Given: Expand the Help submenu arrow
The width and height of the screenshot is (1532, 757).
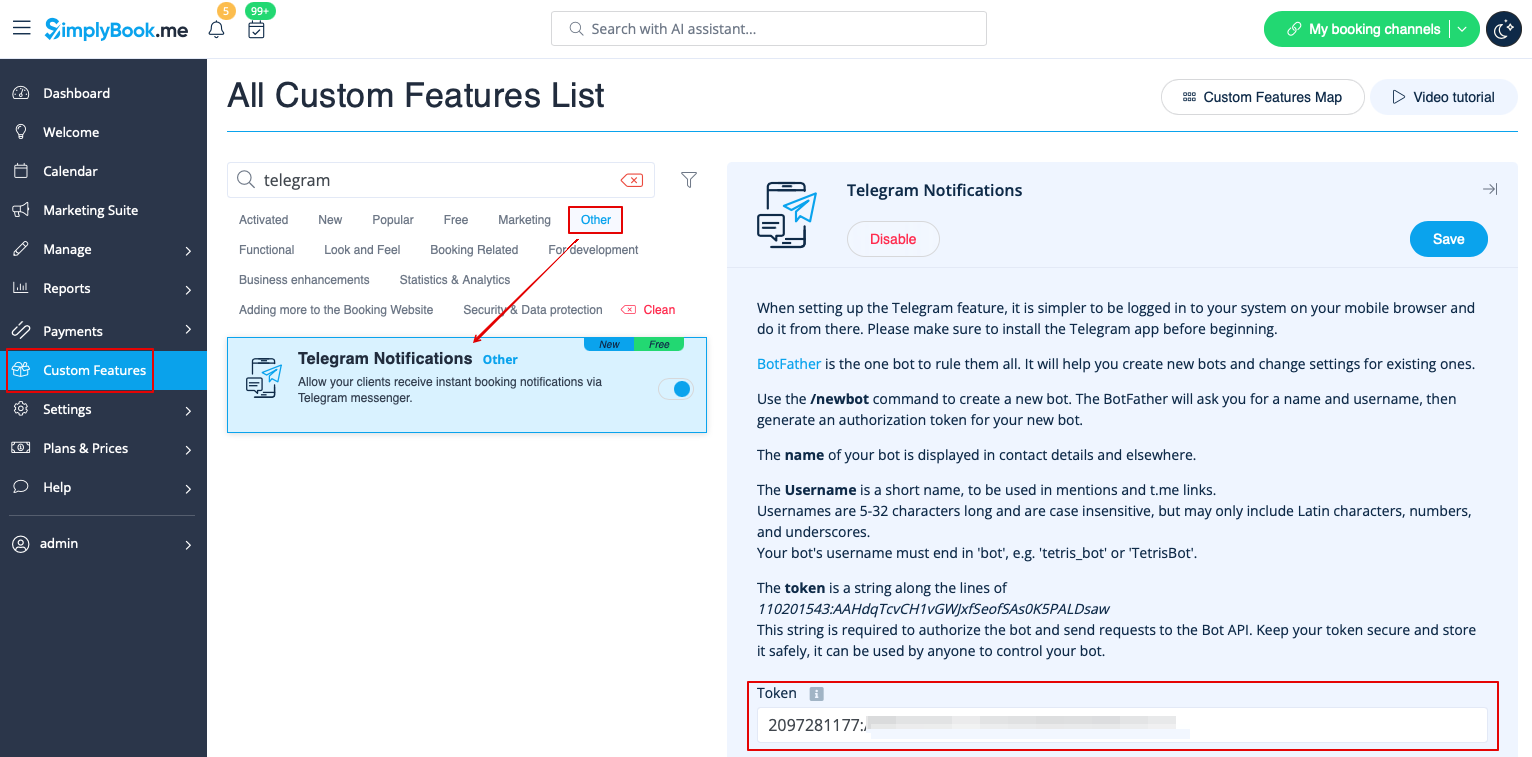Looking at the screenshot, I should (188, 489).
